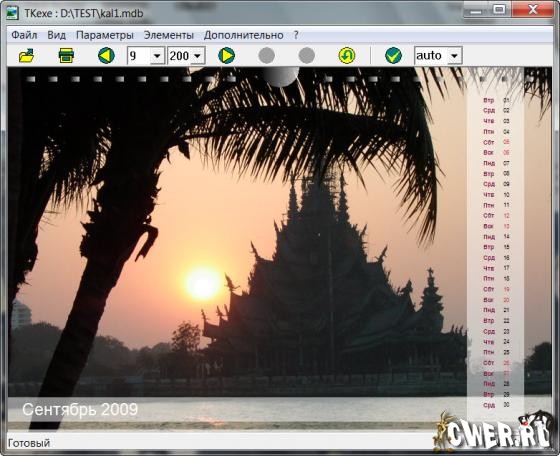
Task: Click the second gray circle toolbar button
Action: [x=306, y=56]
